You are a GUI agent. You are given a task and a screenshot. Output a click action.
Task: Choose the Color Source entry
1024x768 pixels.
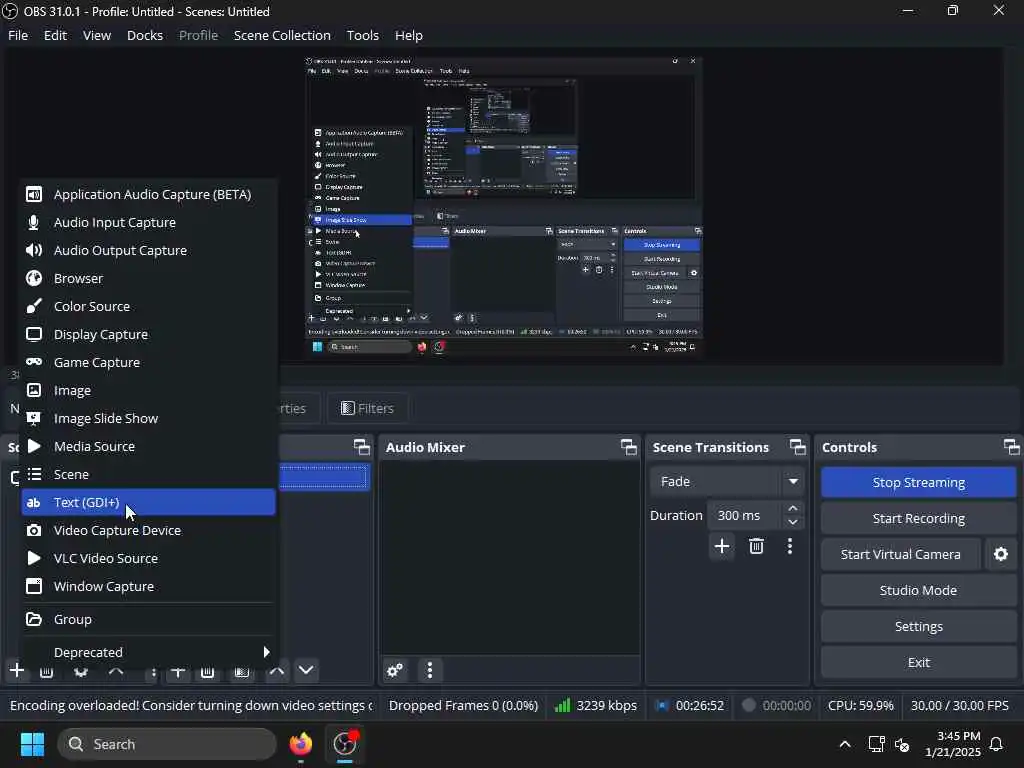pos(148,306)
